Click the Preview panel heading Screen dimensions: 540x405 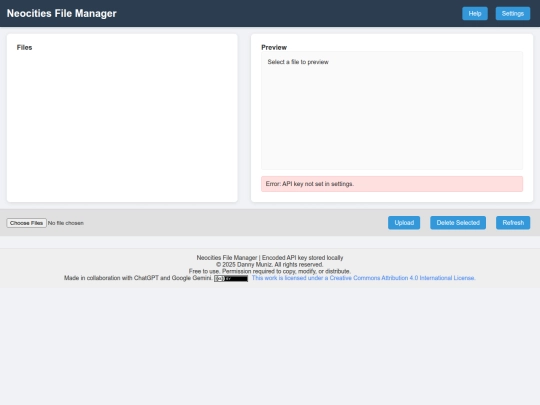click(274, 48)
